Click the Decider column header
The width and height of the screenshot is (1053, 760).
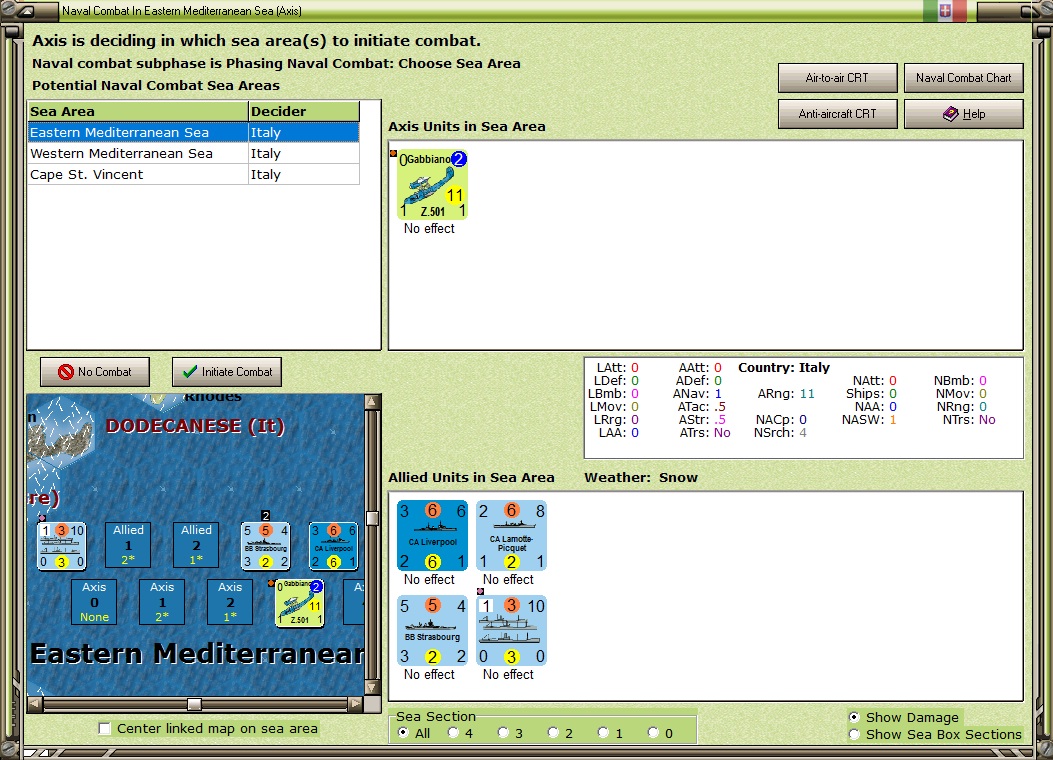coord(304,111)
